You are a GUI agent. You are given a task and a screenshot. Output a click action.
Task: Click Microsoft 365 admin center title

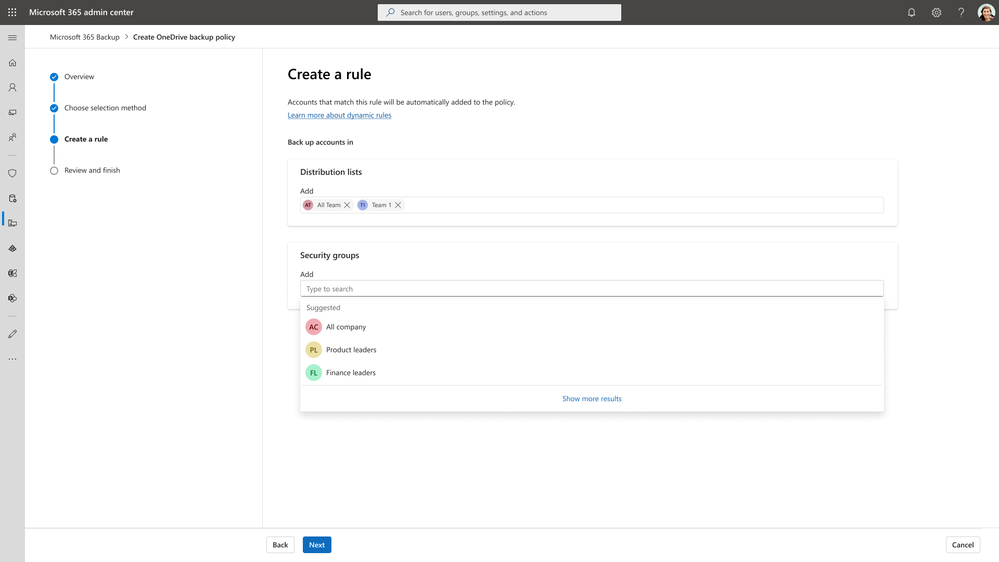coord(82,12)
